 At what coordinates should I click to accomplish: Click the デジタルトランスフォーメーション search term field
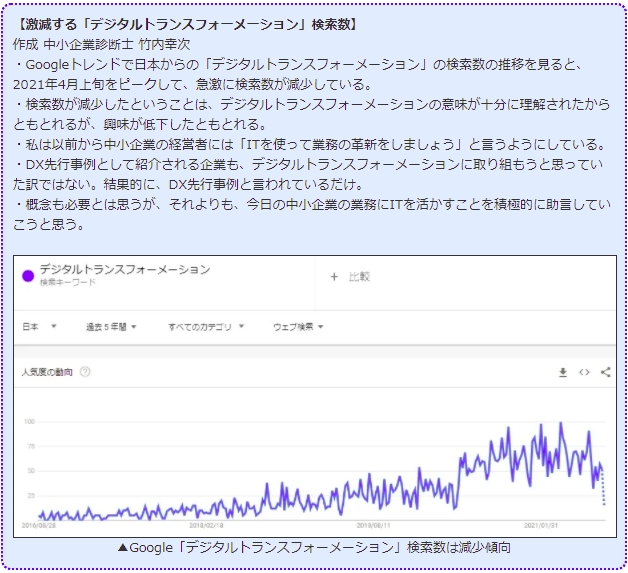(125, 269)
